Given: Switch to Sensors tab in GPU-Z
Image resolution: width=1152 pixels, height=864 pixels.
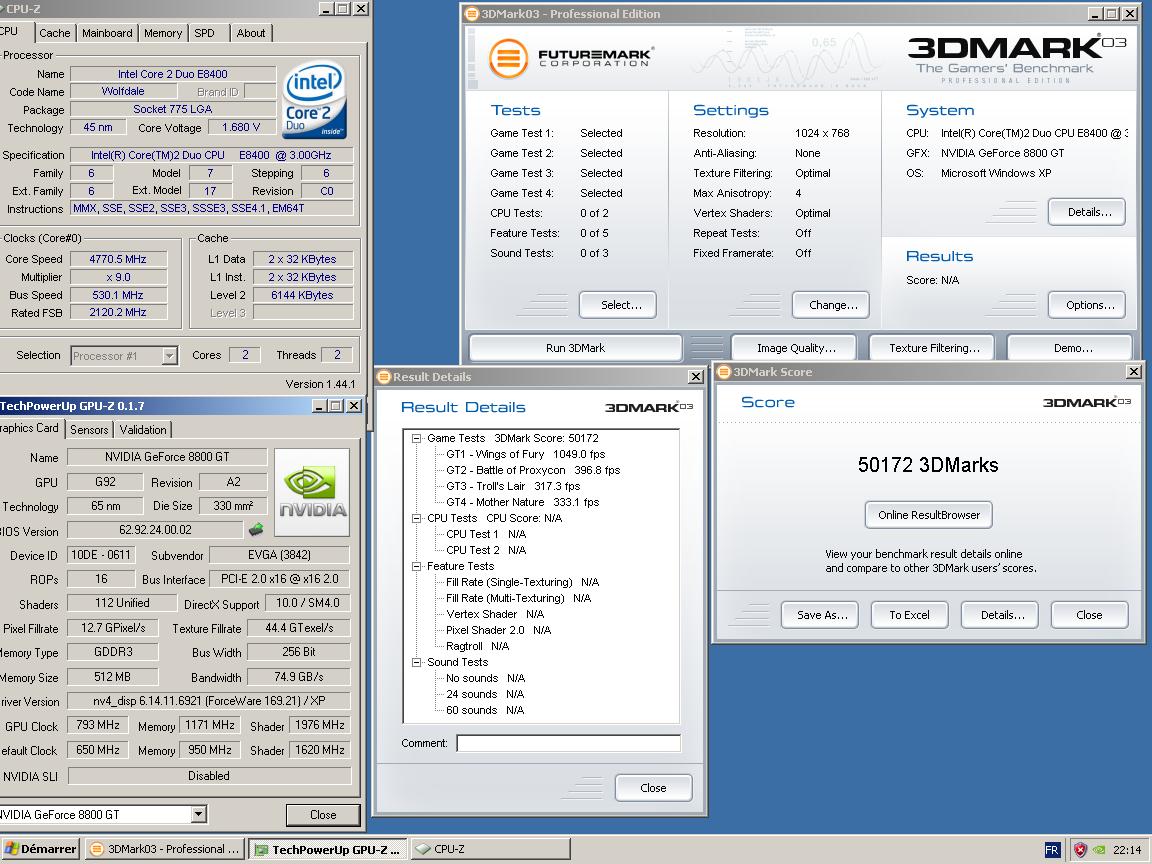Looking at the screenshot, I should click(x=89, y=430).
